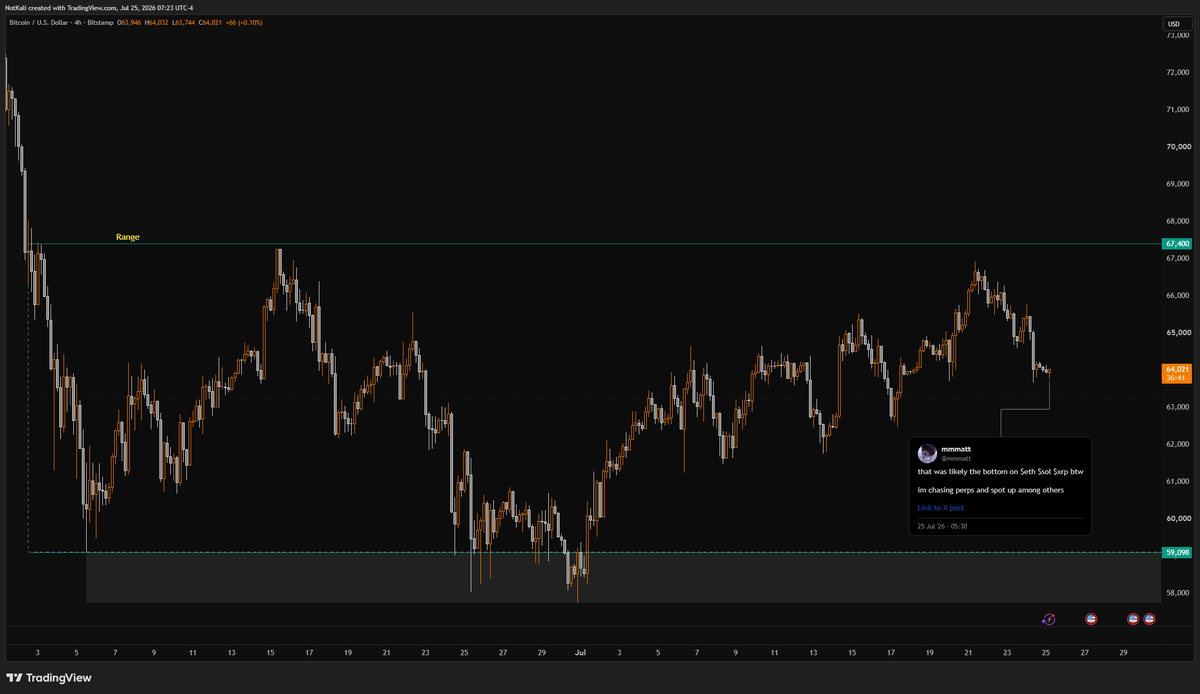Click the 58,000 price axis label
This screenshot has width=1200, height=694.
pyautogui.click(x=1177, y=593)
